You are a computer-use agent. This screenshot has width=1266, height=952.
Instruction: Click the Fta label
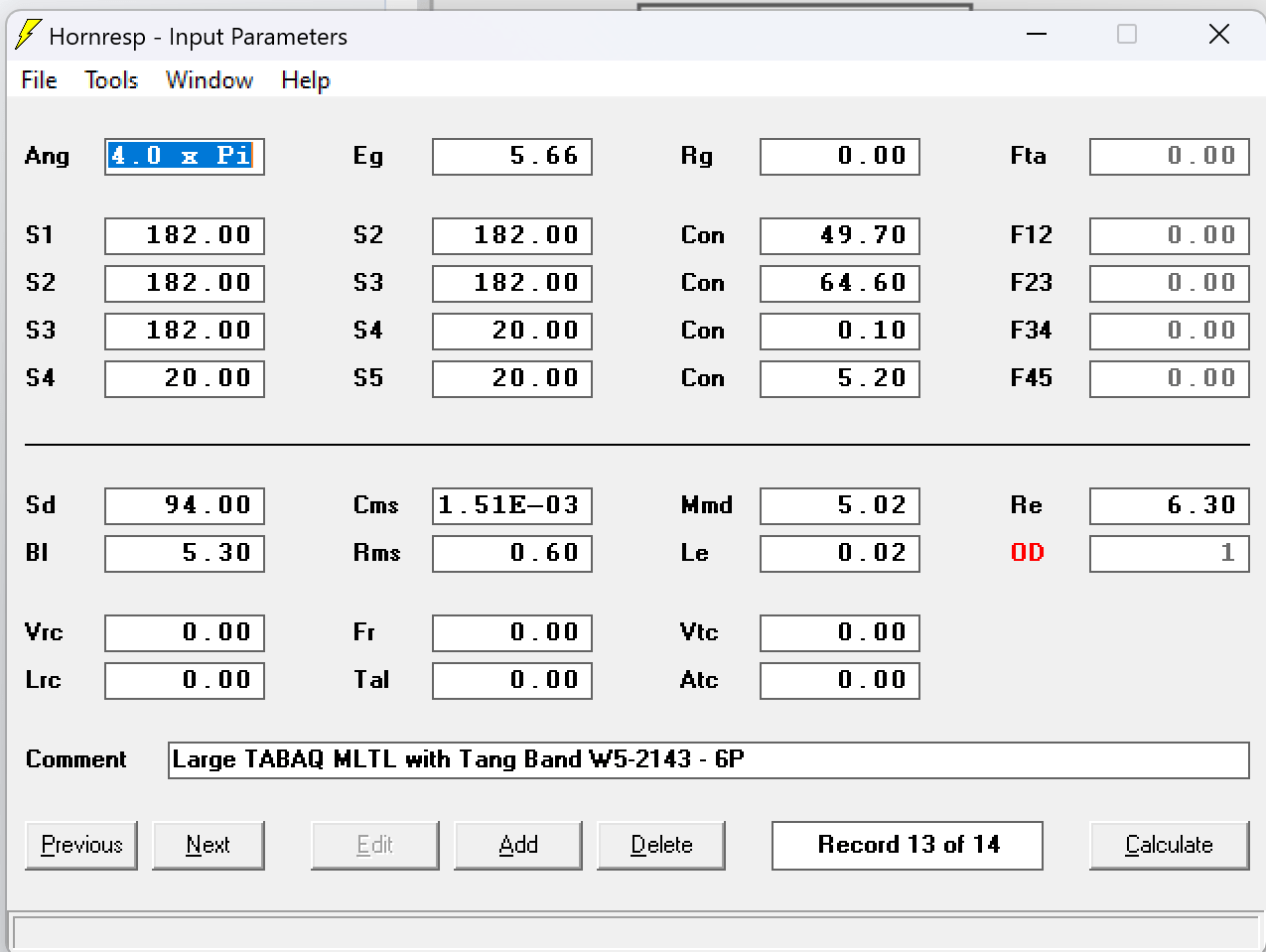tap(1028, 156)
